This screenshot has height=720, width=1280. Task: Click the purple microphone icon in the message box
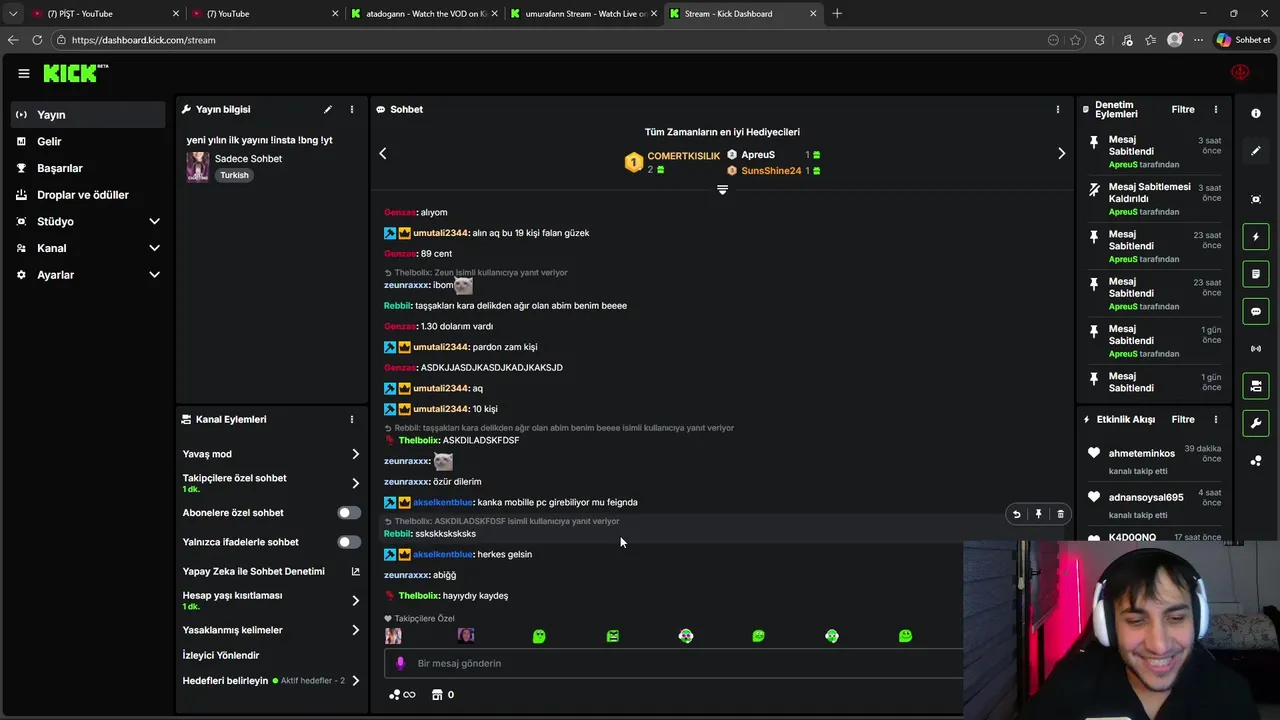(x=400, y=663)
